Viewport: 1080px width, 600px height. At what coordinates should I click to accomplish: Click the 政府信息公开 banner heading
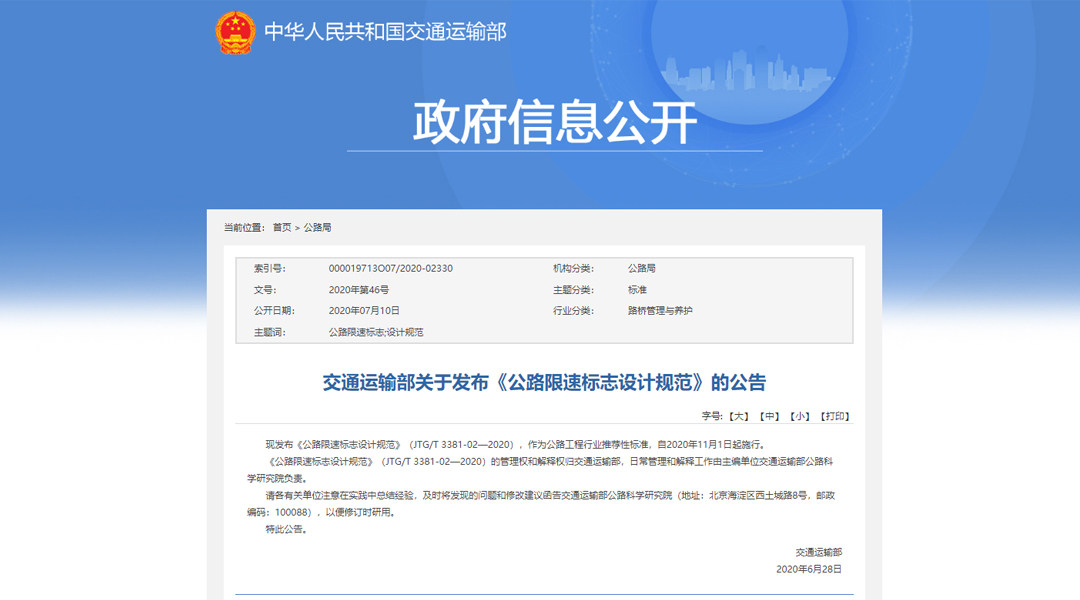tap(555, 123)
